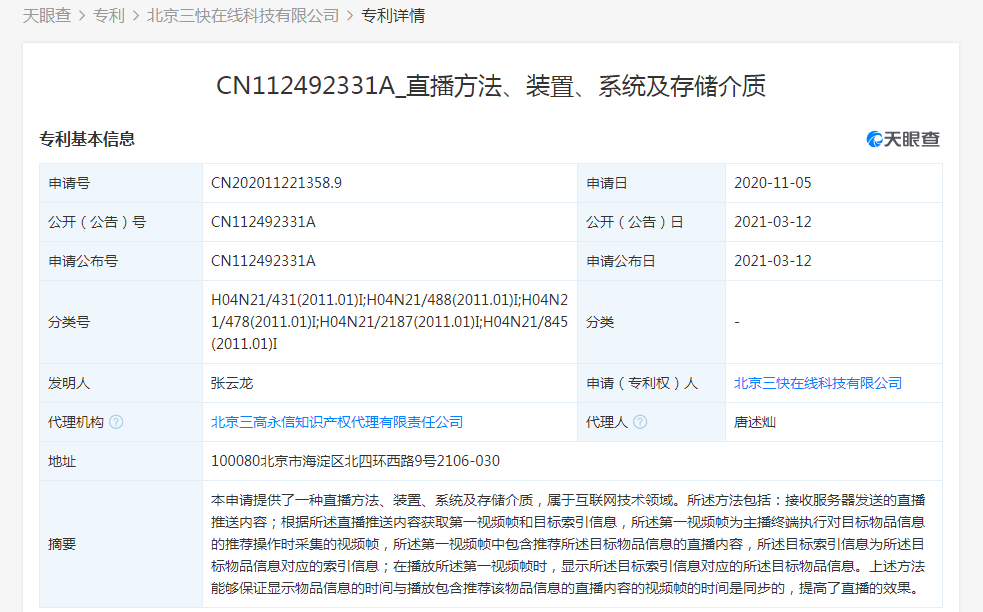Click the 发明人 field label
The image size is (983, 612).
[69, 383]
